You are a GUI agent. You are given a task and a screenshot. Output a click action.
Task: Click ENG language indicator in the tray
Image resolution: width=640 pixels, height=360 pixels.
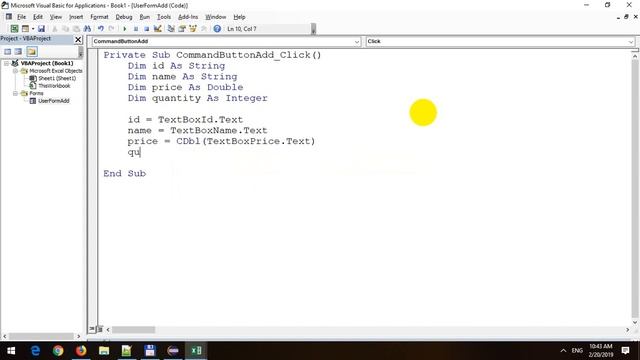577,351
